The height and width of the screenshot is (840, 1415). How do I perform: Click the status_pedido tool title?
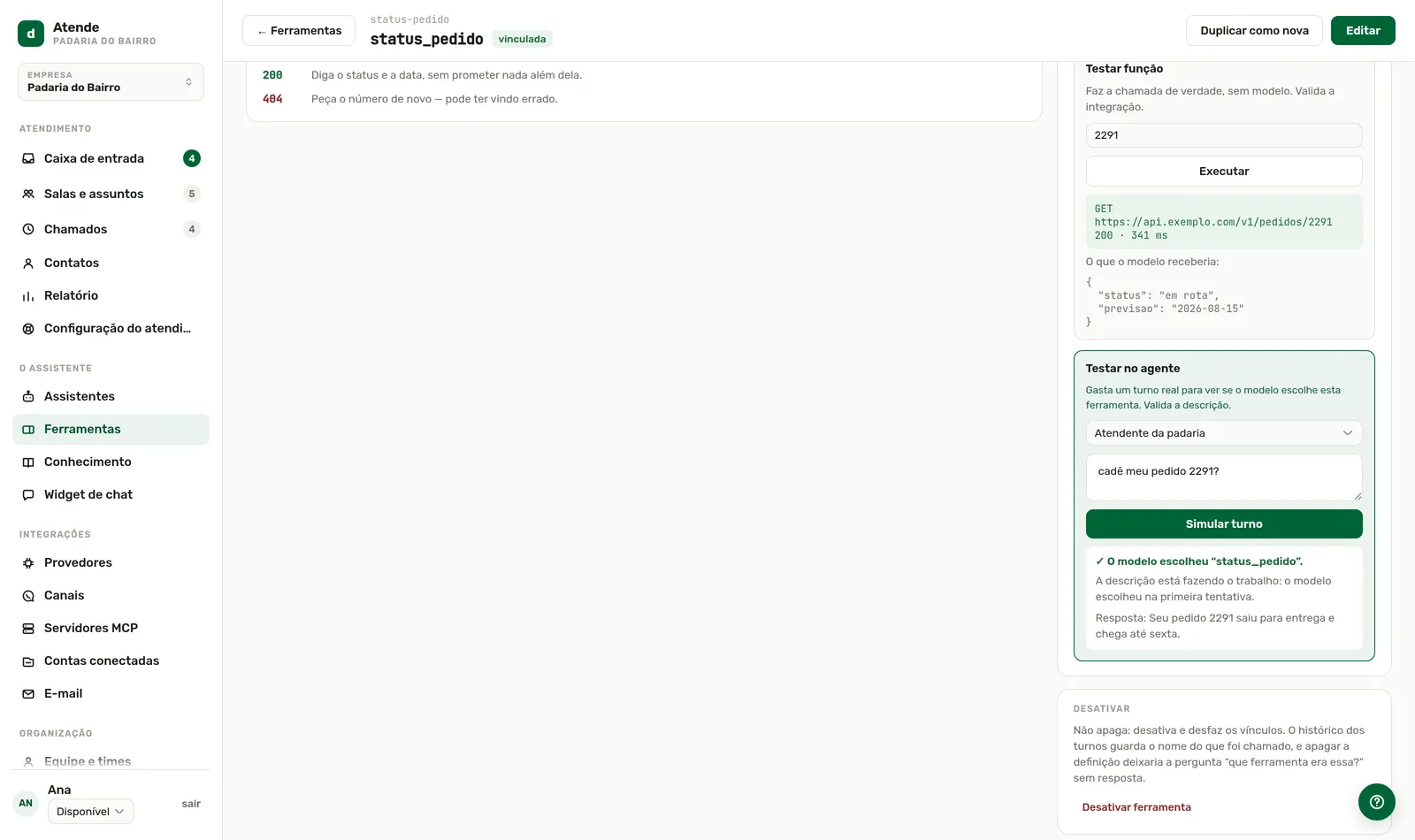point(426,39)
